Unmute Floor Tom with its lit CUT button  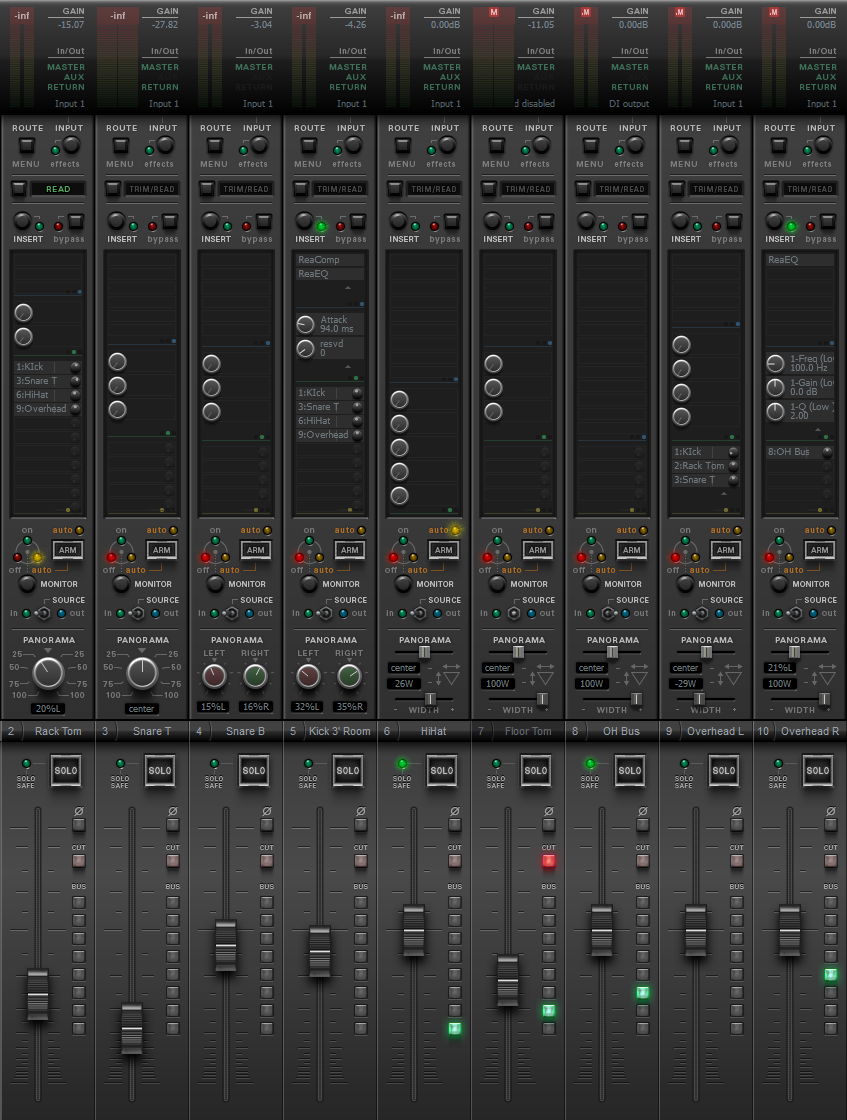click(x=548, y=861)
